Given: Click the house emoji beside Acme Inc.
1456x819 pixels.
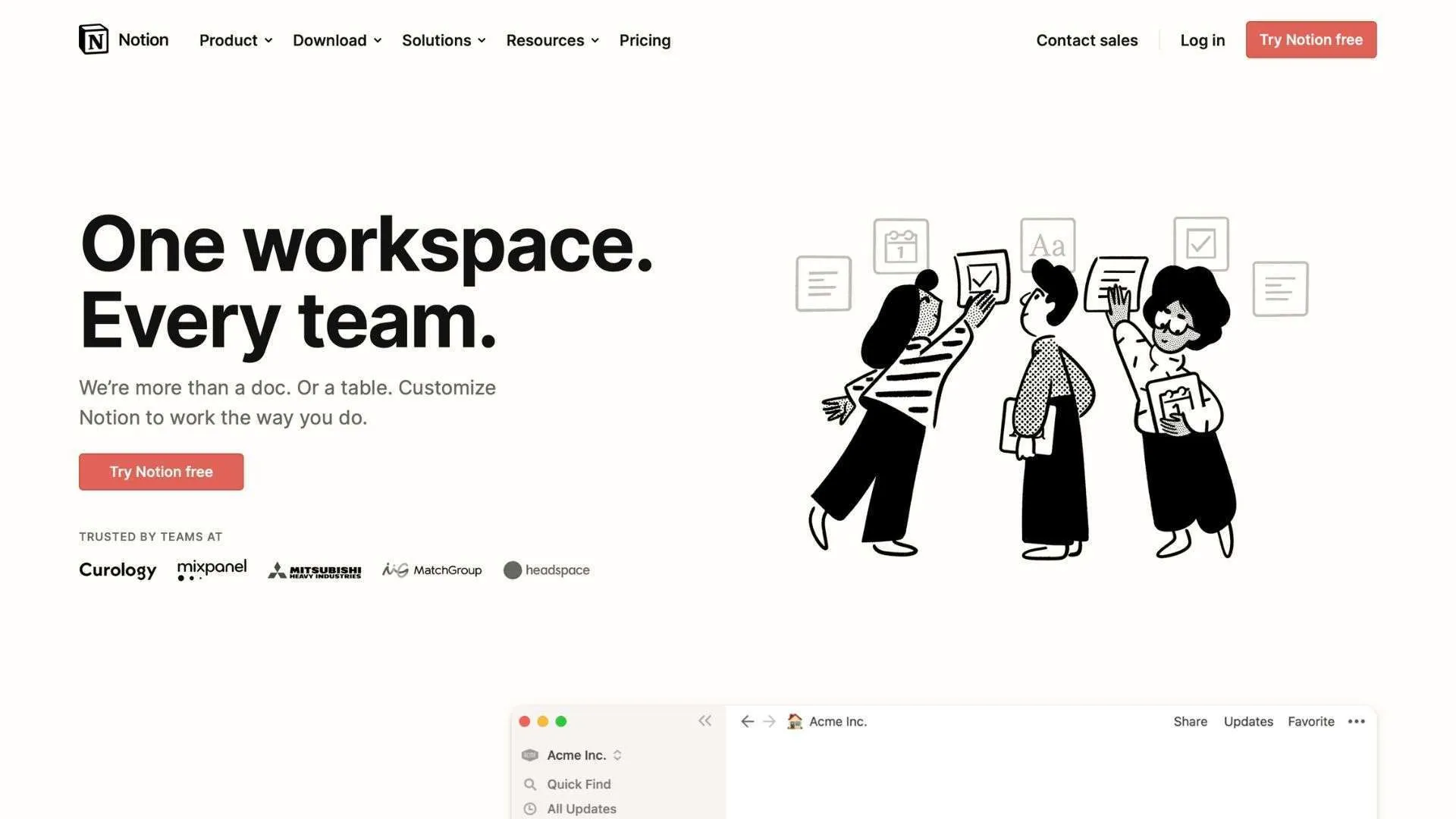Looking at the screenshot, I should [794, 721].
